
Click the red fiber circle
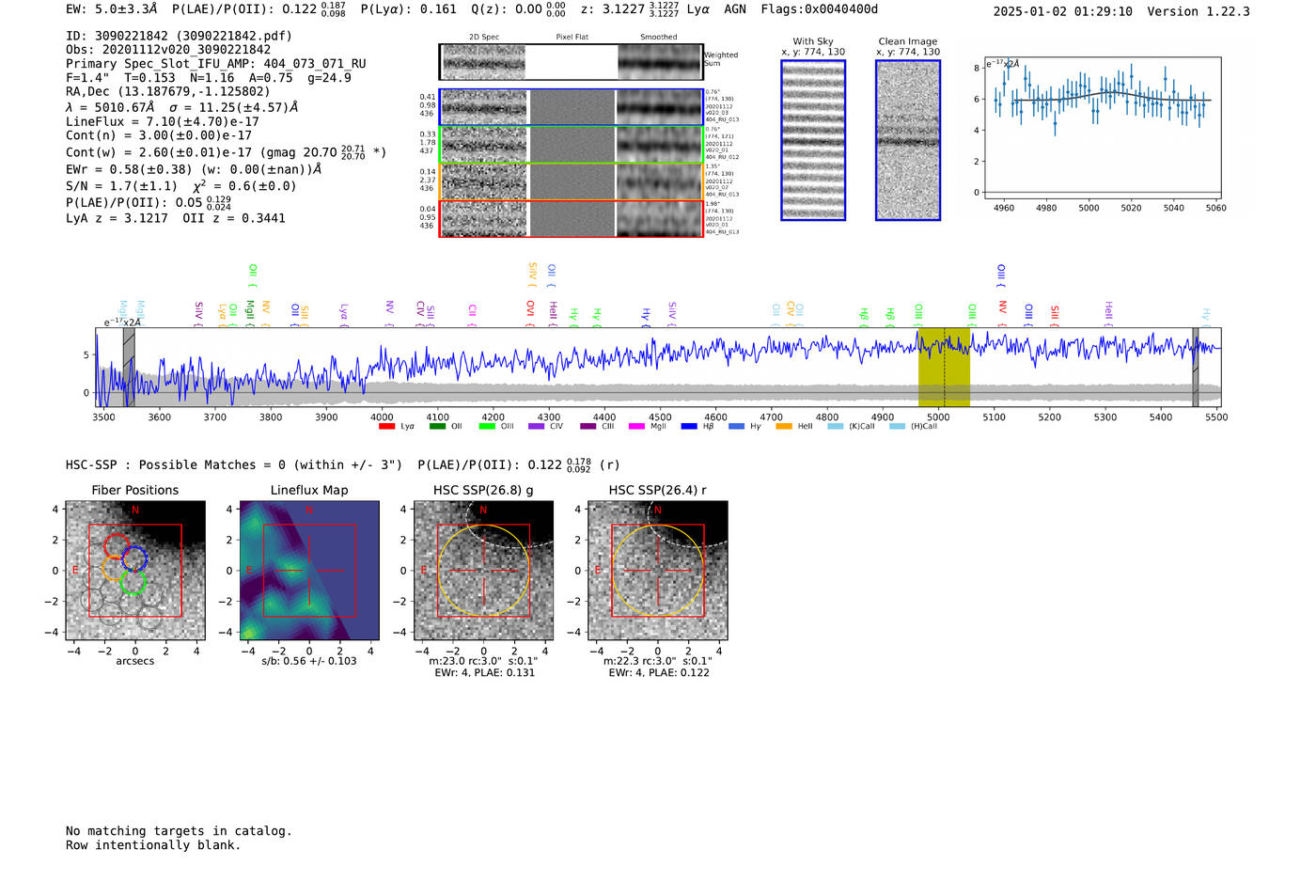point(117,545)
